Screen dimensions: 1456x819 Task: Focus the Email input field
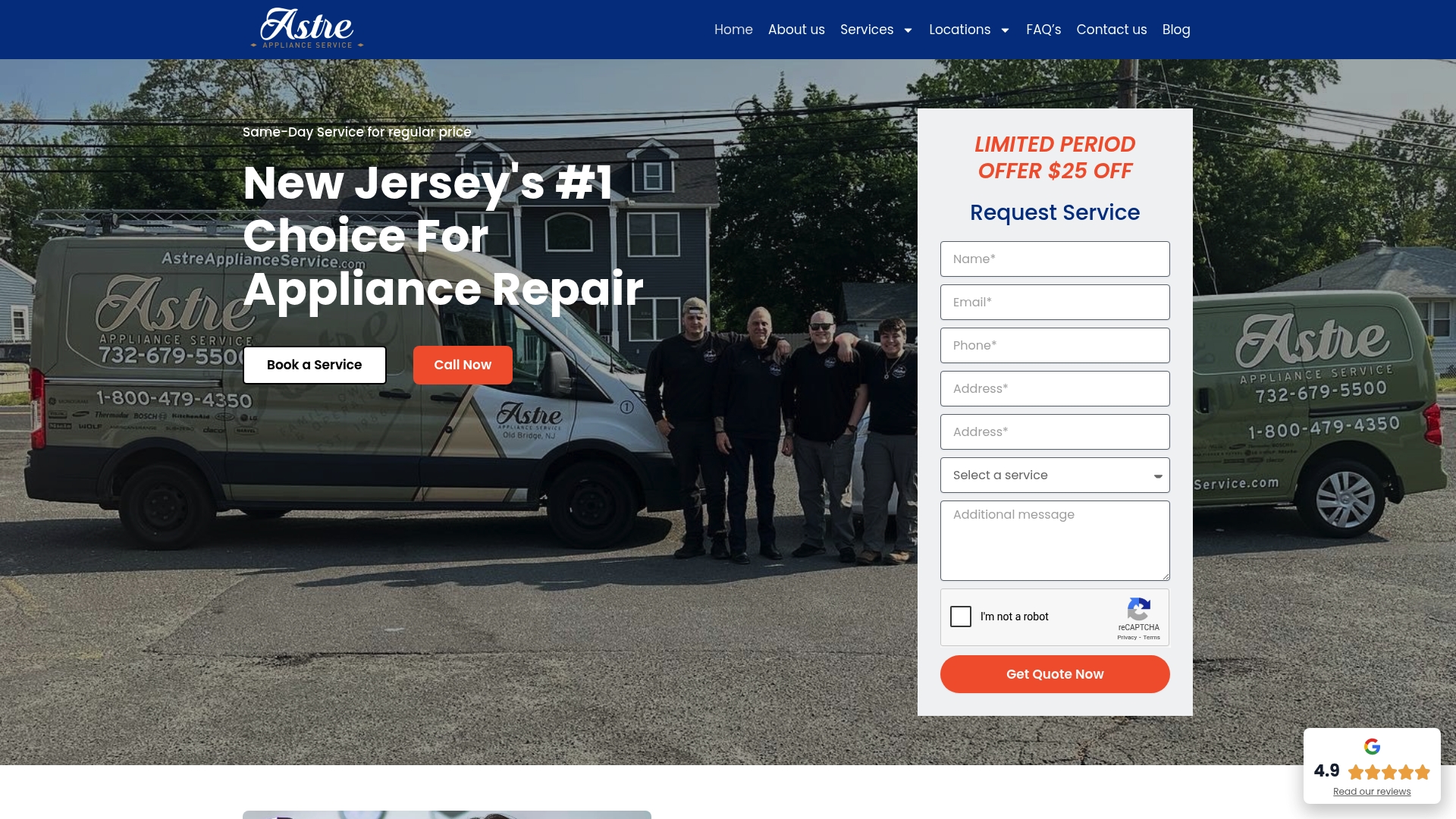tap(1055, 302)
